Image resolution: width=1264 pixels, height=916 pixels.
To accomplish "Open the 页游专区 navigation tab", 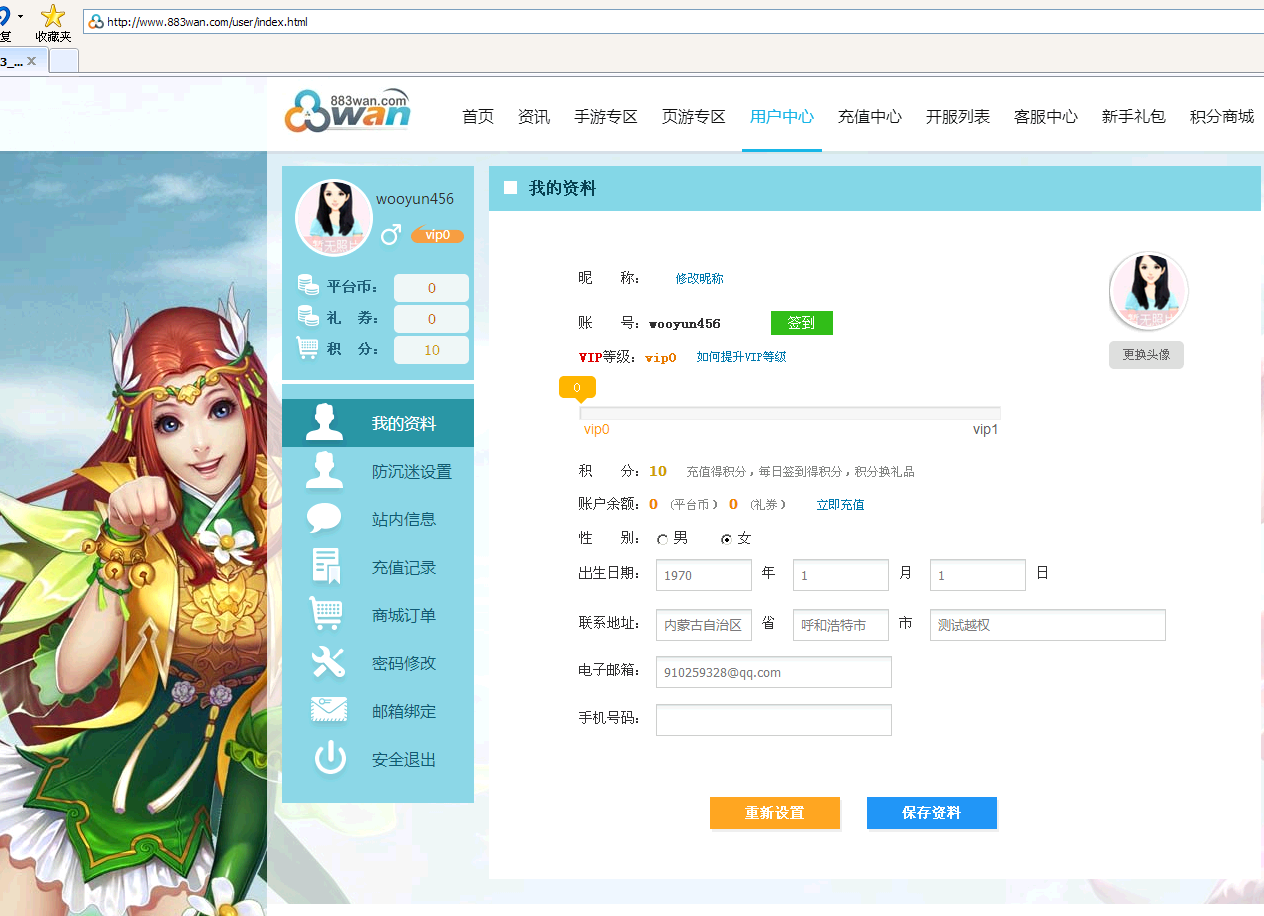I will (x=694, y=117).
